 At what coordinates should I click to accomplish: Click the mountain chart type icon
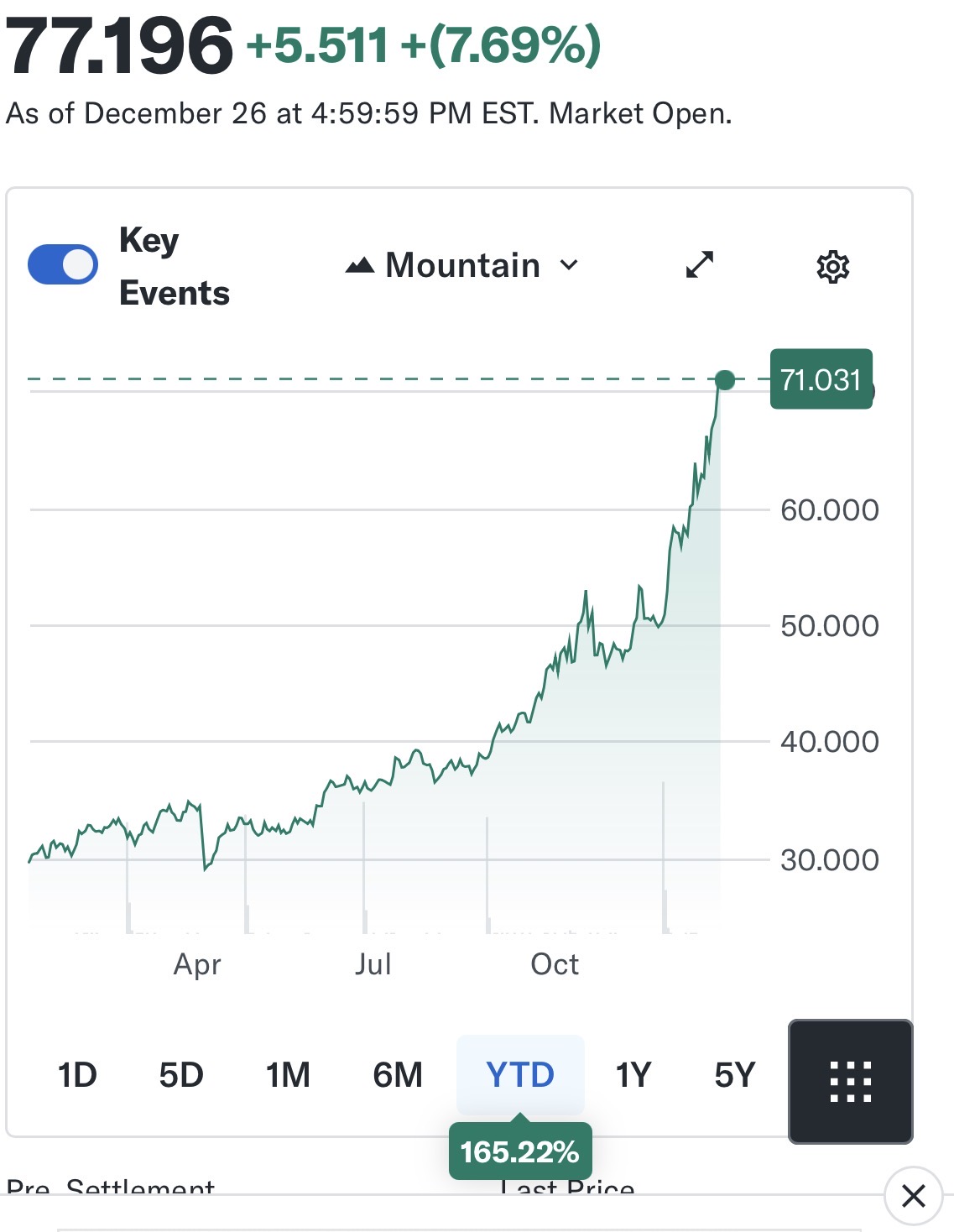point(360,266)
